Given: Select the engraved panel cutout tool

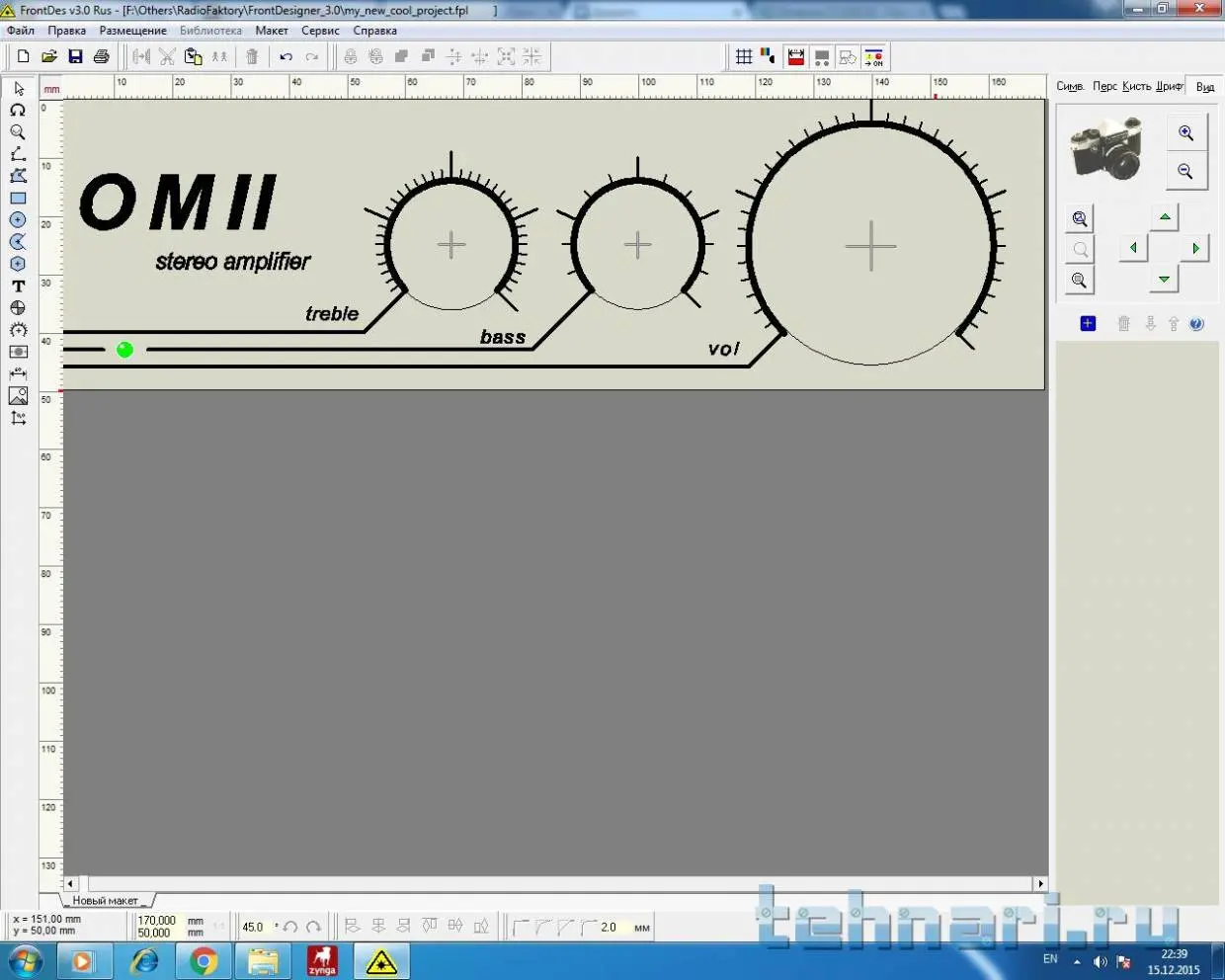Looking at the screenshot, I should point(18,352).
